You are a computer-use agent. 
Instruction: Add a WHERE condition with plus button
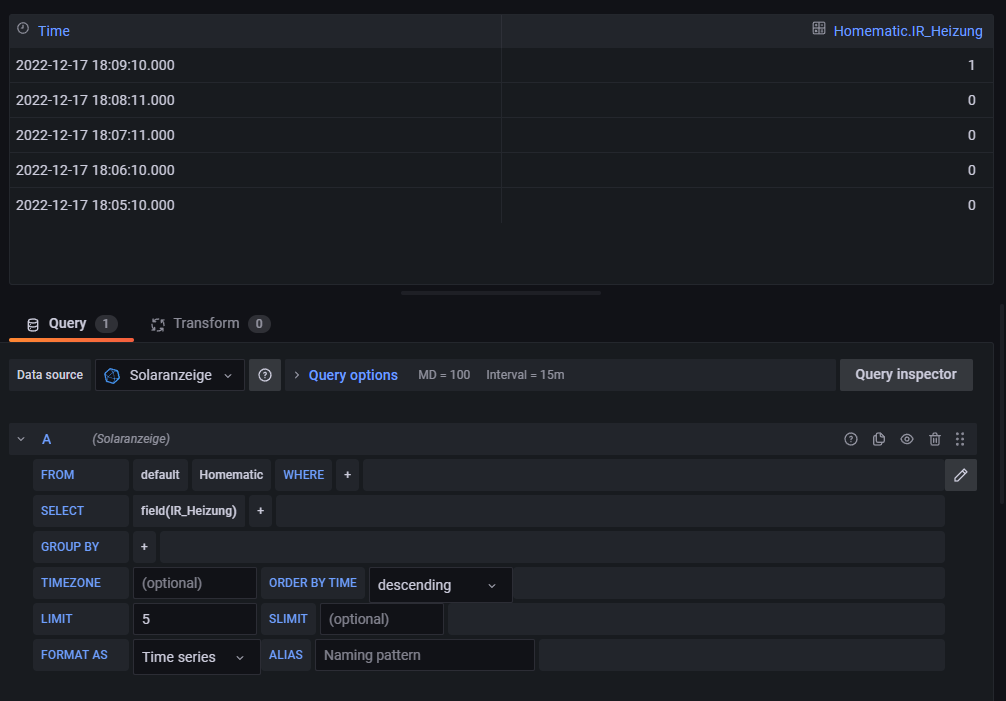(348, 475)
